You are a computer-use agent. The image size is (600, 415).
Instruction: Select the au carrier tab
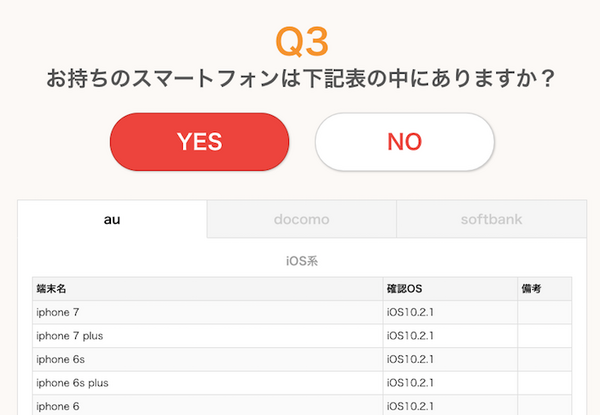112,219
